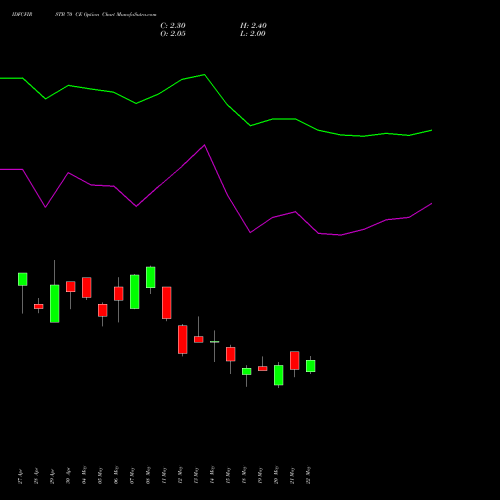The height and width of the screenshot is (500, 500).
Task: Select the 14 May date label
Action: point(212,475)
